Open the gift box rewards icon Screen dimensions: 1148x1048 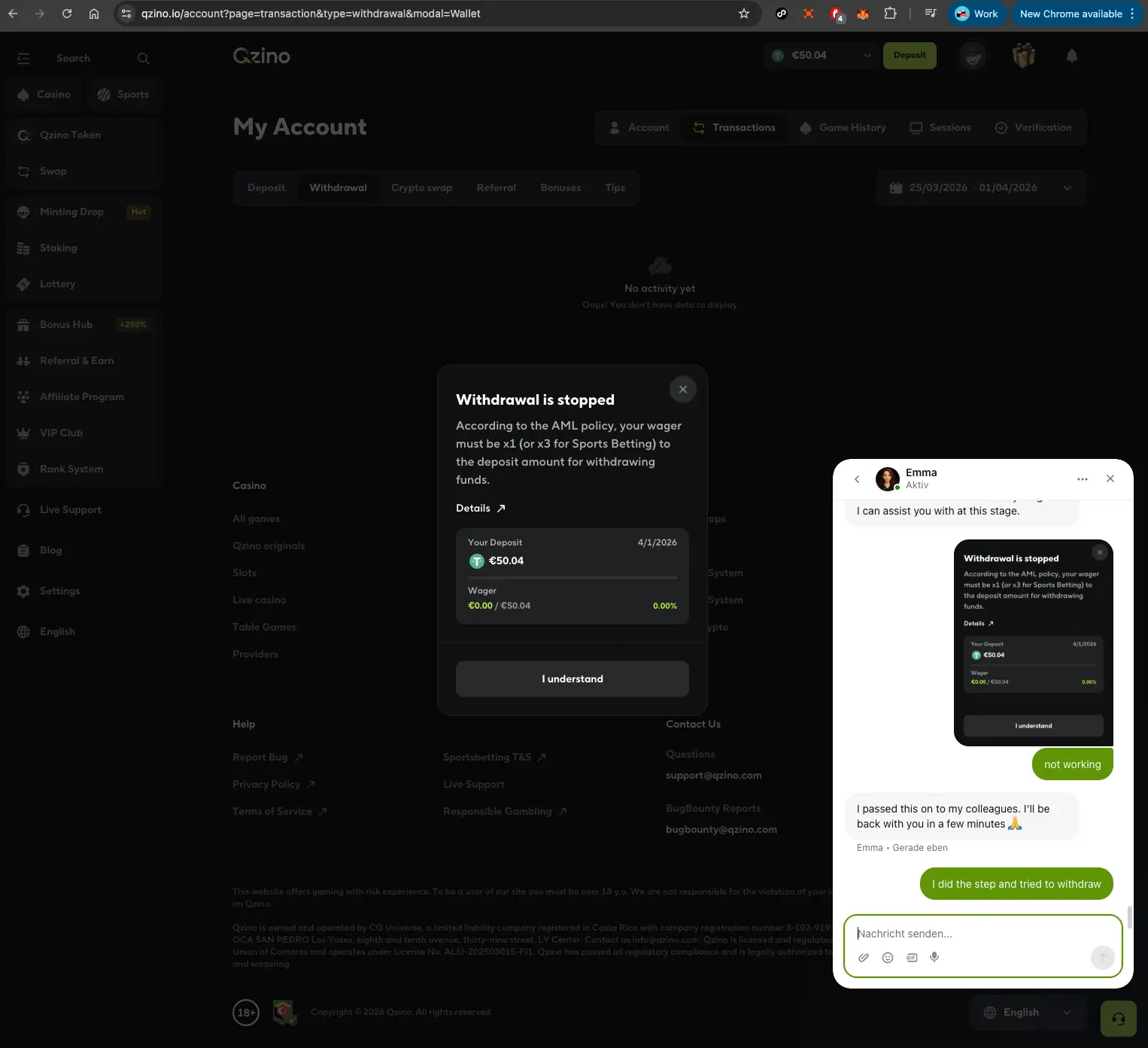click(1024, 56)
